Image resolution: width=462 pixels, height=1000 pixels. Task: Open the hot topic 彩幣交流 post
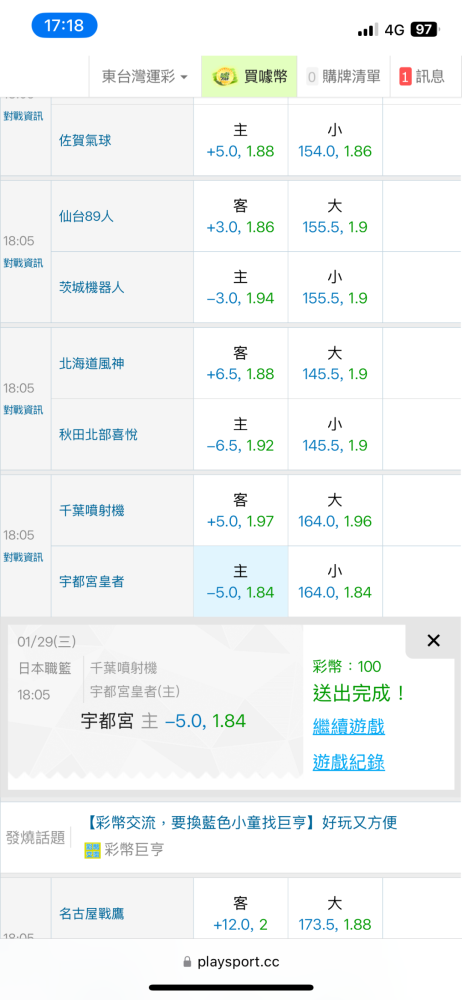[241, 822]
